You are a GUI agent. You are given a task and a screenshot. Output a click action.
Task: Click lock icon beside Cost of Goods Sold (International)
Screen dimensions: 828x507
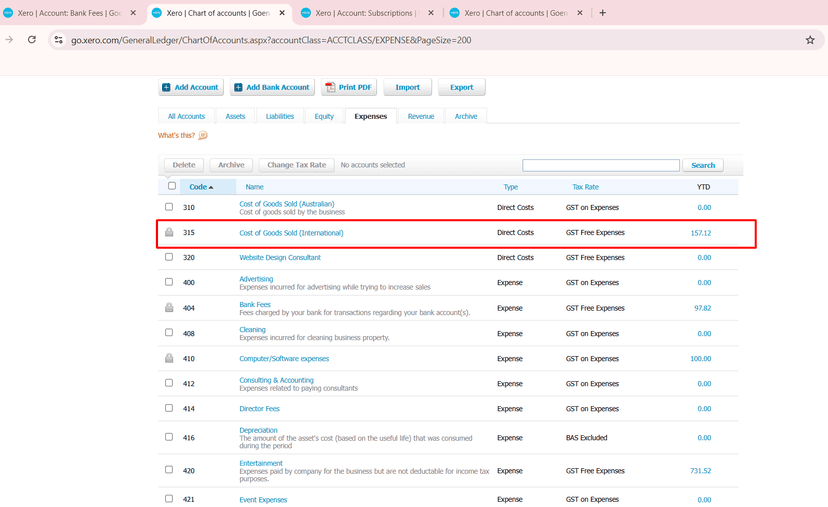coord(169,233)
